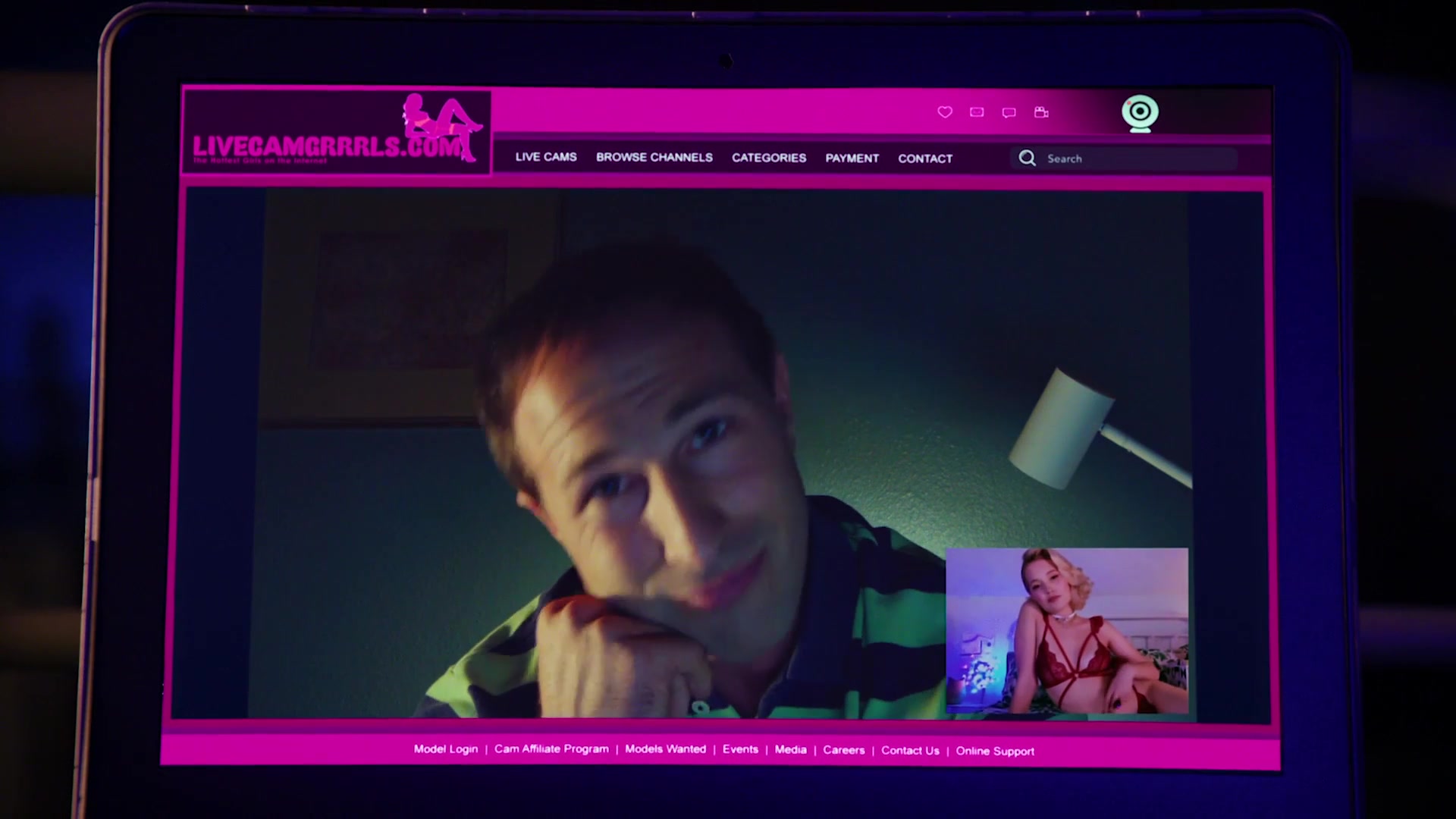Viewport: 1456px width, 819px height.
Task: Click the Events footer link
Action: tap(740, 749)
